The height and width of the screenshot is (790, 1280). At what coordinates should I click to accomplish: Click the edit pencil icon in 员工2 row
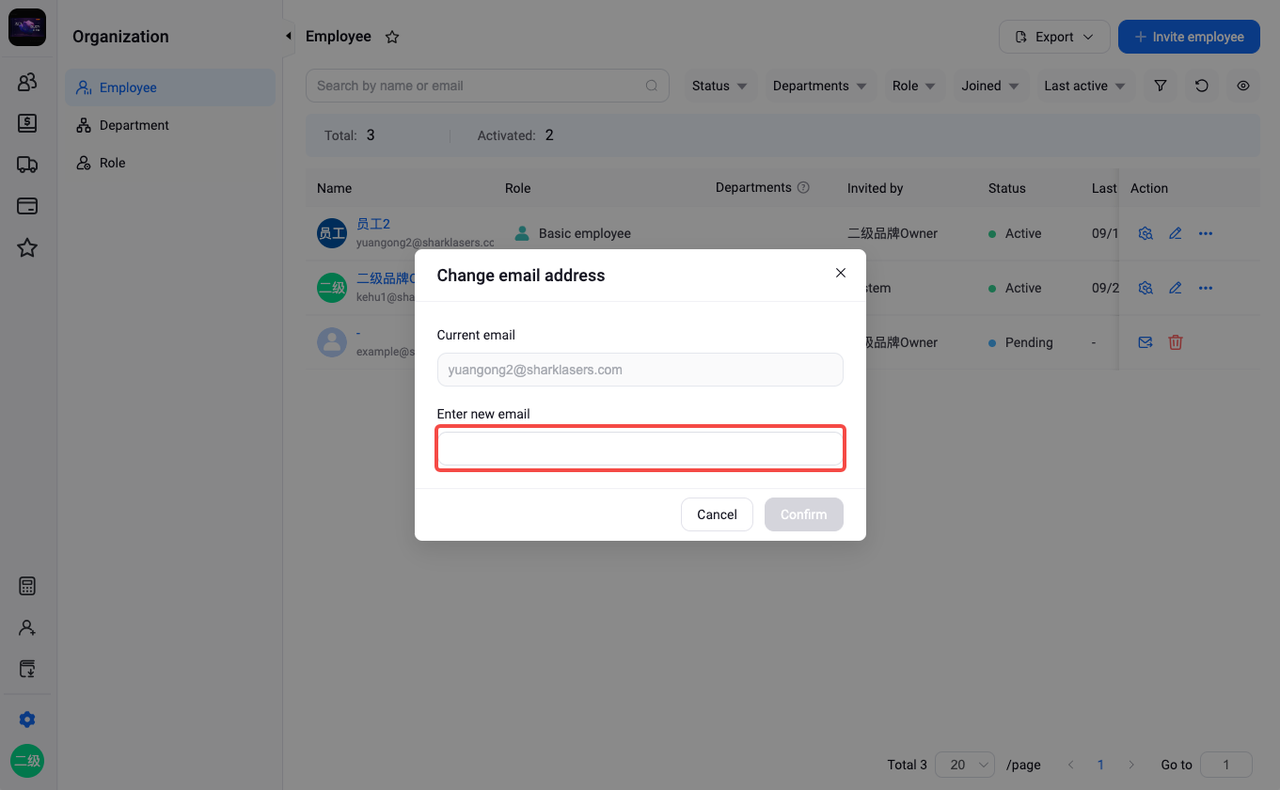pos(1175,233)
